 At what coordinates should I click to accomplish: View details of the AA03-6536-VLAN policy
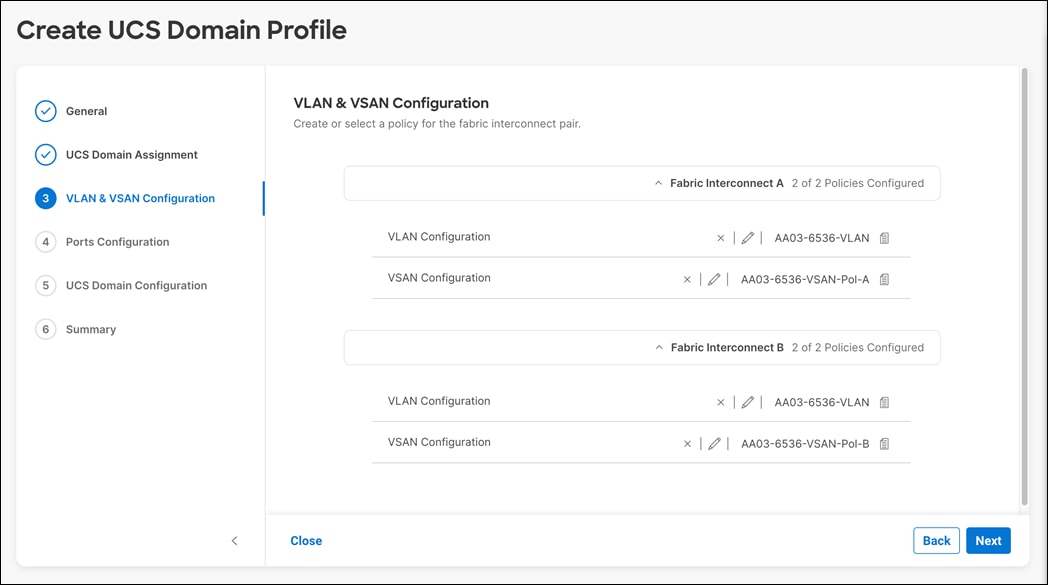point(884,237)
